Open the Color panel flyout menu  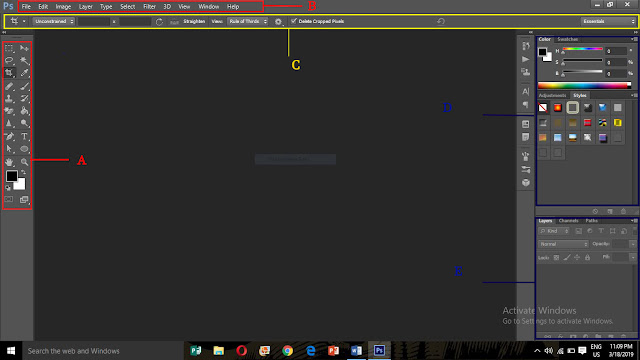[x=634, y=39]
